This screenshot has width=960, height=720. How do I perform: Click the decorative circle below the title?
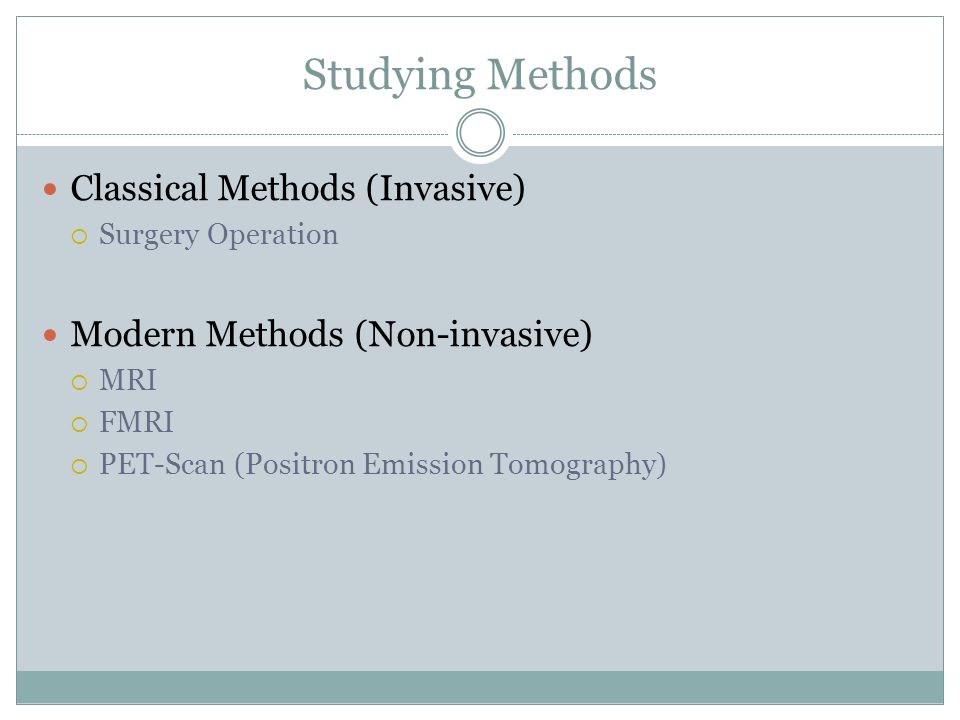tap(481, 133)
